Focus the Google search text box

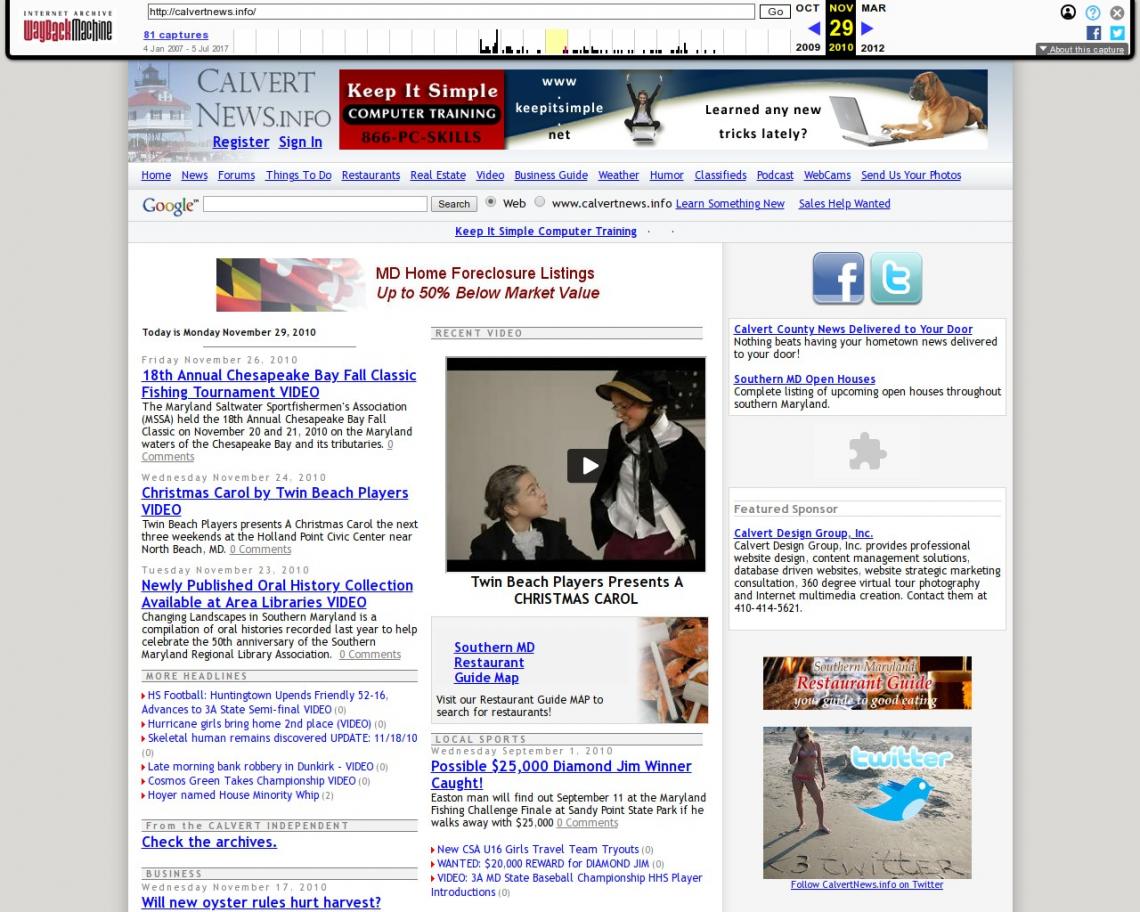(x=315, y=204)
